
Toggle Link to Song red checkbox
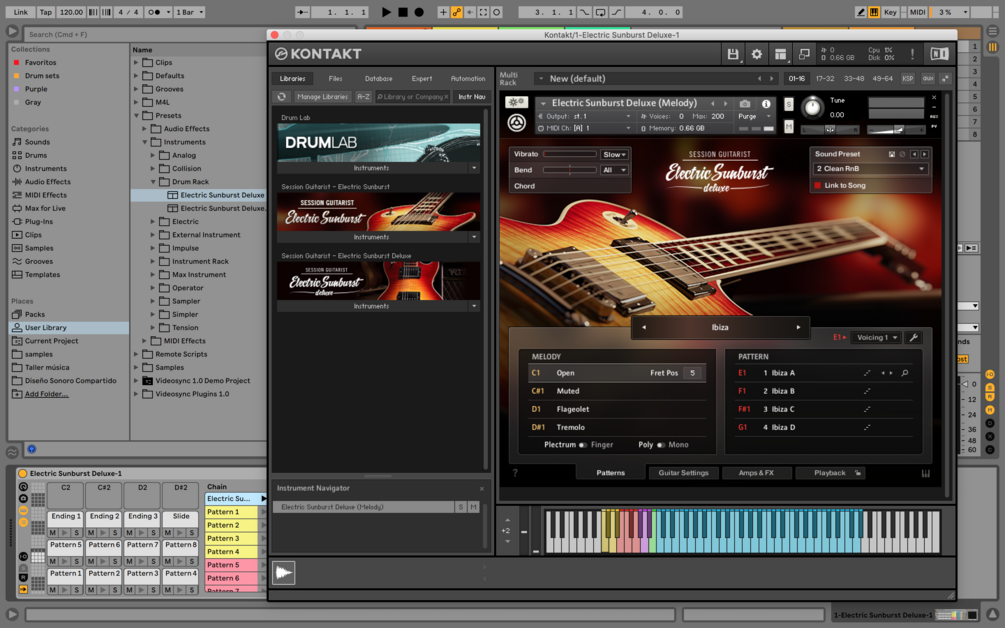(818, 186)
